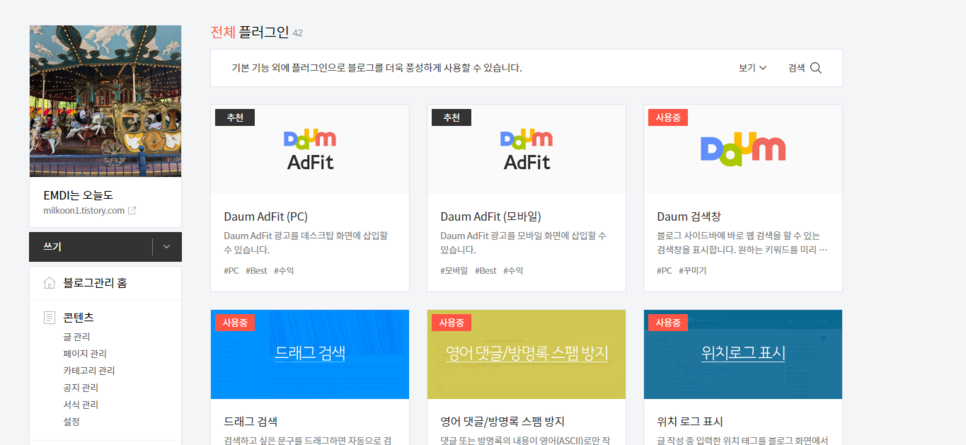Click #Best tag on Daum AdFit (모바일)
Image resolution: width=966 pixels, height=445 pixels.
(485, 271)
